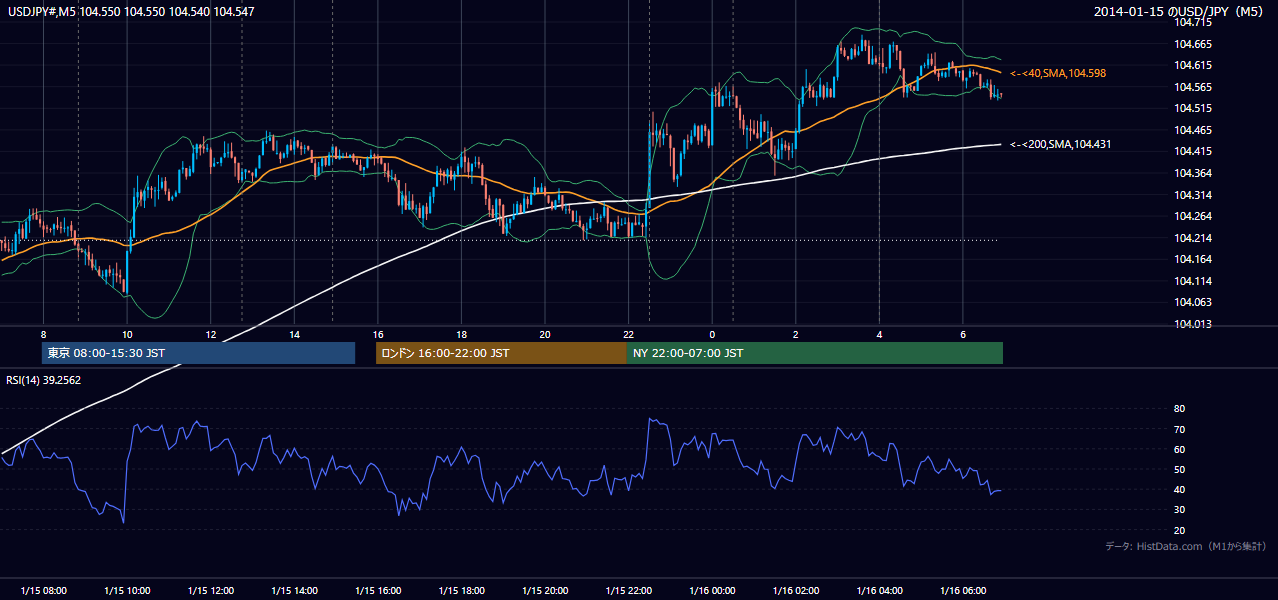The height and width of the screenshot is (600, 1278).
Task: Click price level 104.515 on axis
Action: pos(1195,108)
